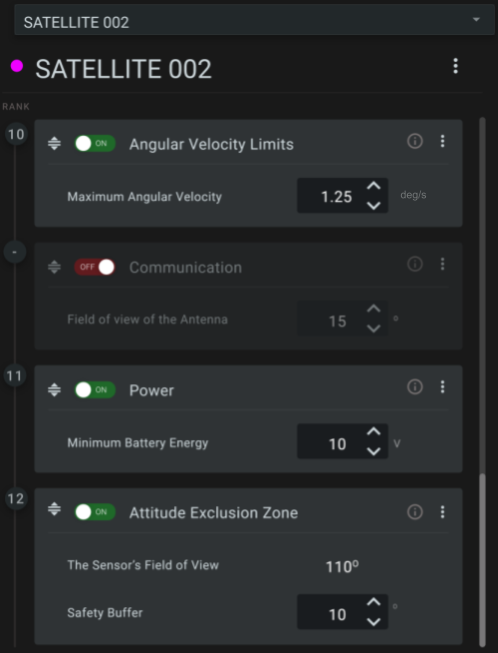This screenshot has height=653, width=498.
Task: Turn off the Power constraint switch
Action: point(95,390)
